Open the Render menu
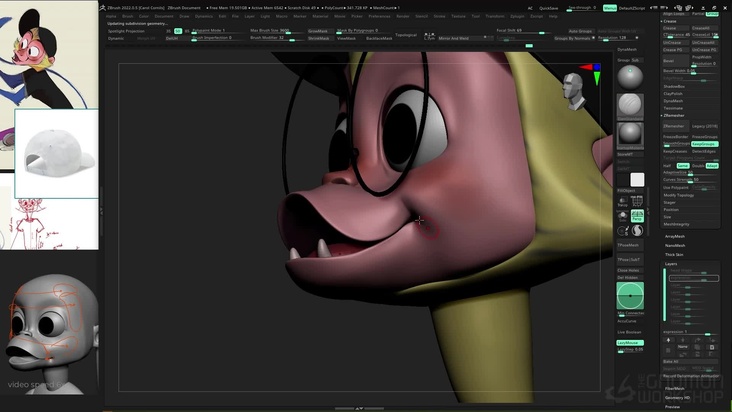The height and width of the screenshot is (412, 732). point(402,16)
